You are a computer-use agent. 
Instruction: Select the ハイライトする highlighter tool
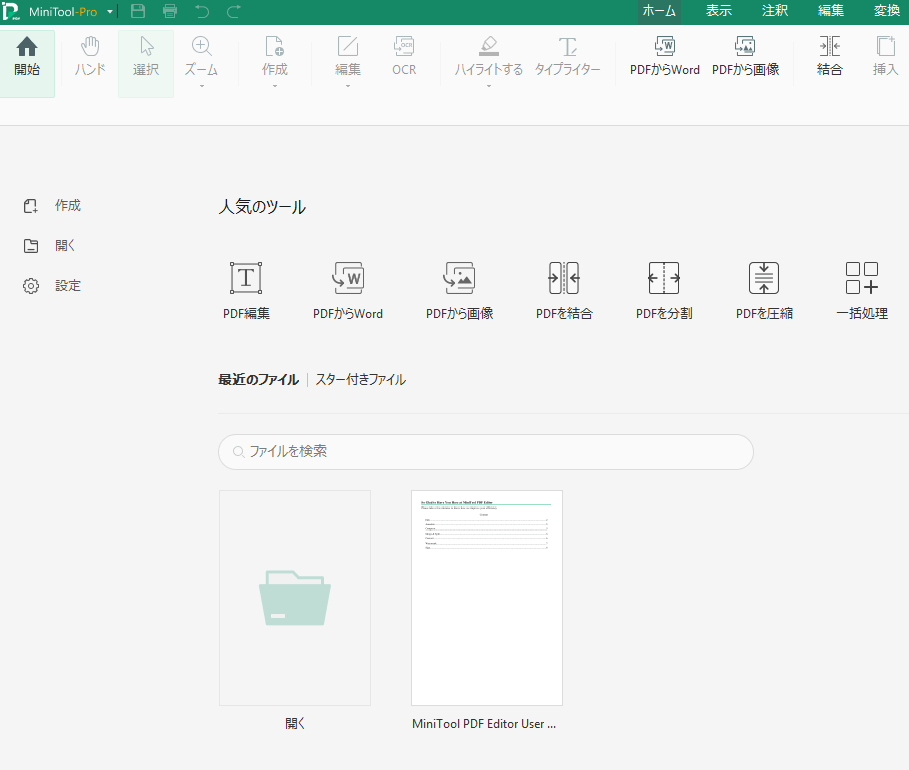[489, 57]
